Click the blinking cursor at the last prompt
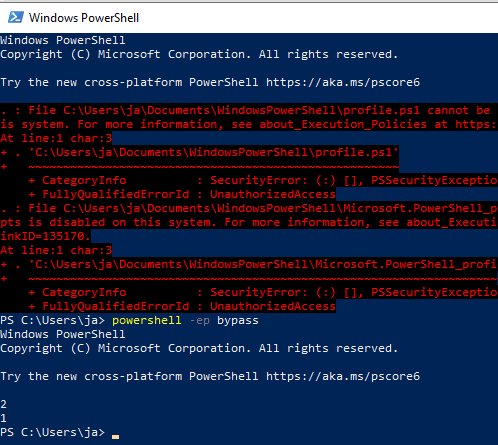 tap(115, 436)
